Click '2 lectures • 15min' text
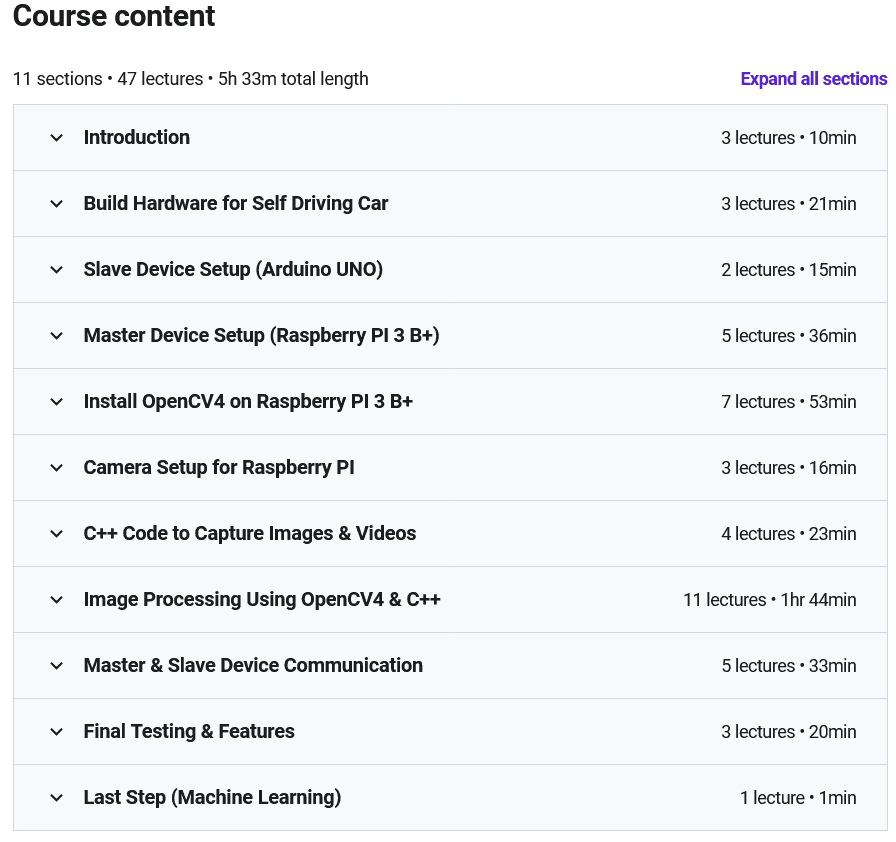This screenshot has height=842, width=896. point(789,270)
